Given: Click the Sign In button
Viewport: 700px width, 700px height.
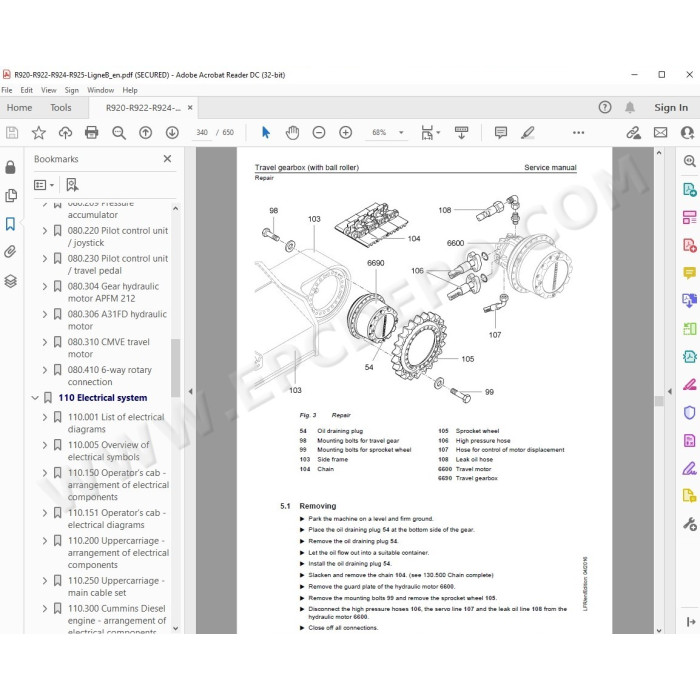Looking at the screenshot, I should 671,108.
